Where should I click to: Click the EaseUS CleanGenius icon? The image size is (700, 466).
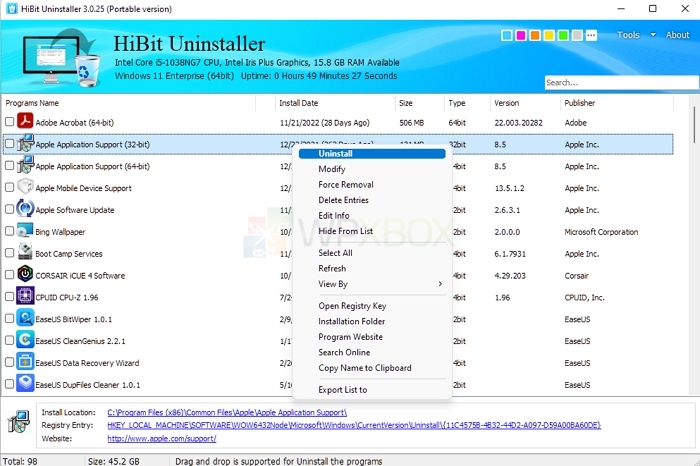(x=25, y=340)
